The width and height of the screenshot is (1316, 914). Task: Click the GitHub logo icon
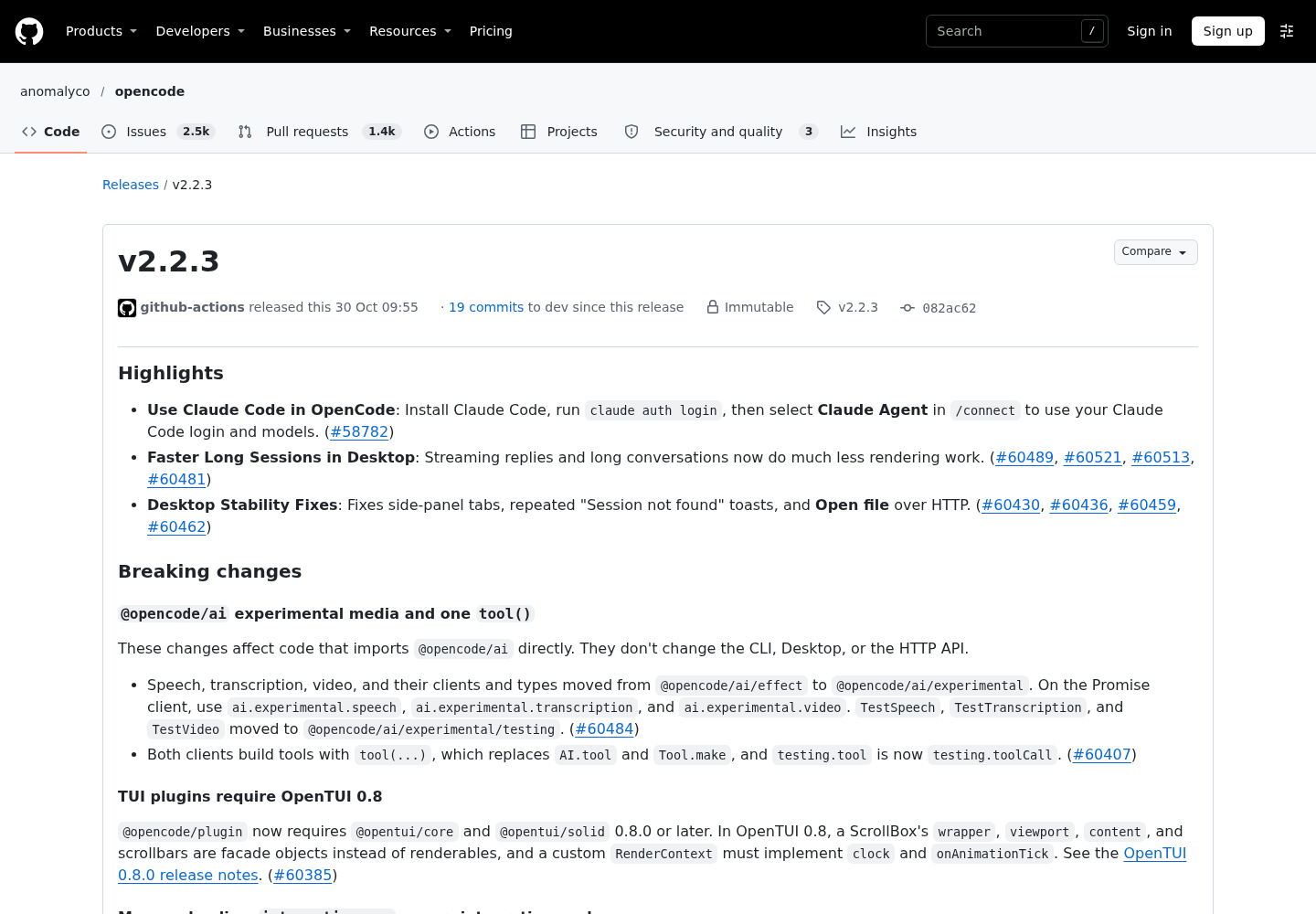tap(29, 31)
